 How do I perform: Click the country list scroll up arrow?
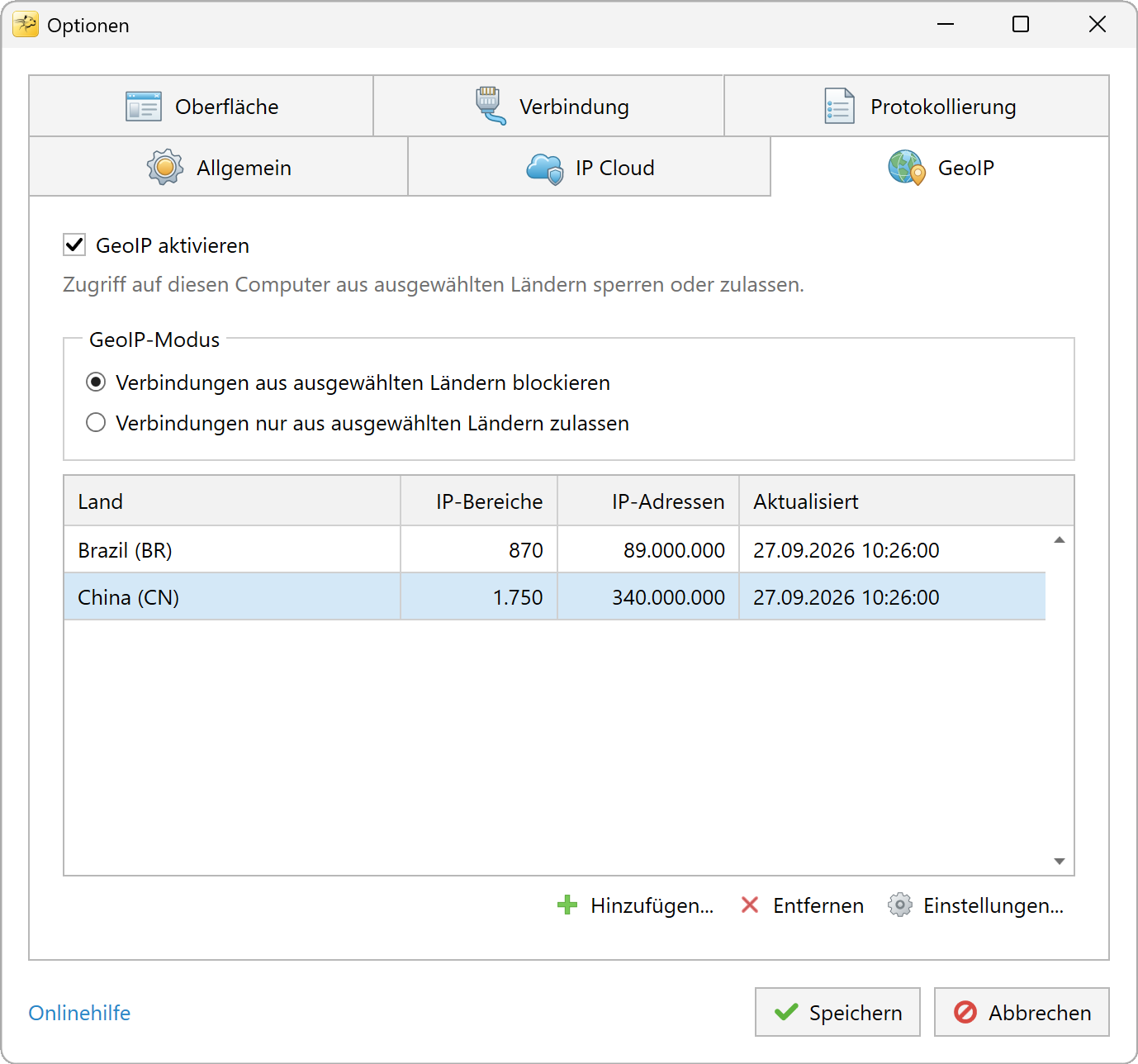tap(1060, 539)
